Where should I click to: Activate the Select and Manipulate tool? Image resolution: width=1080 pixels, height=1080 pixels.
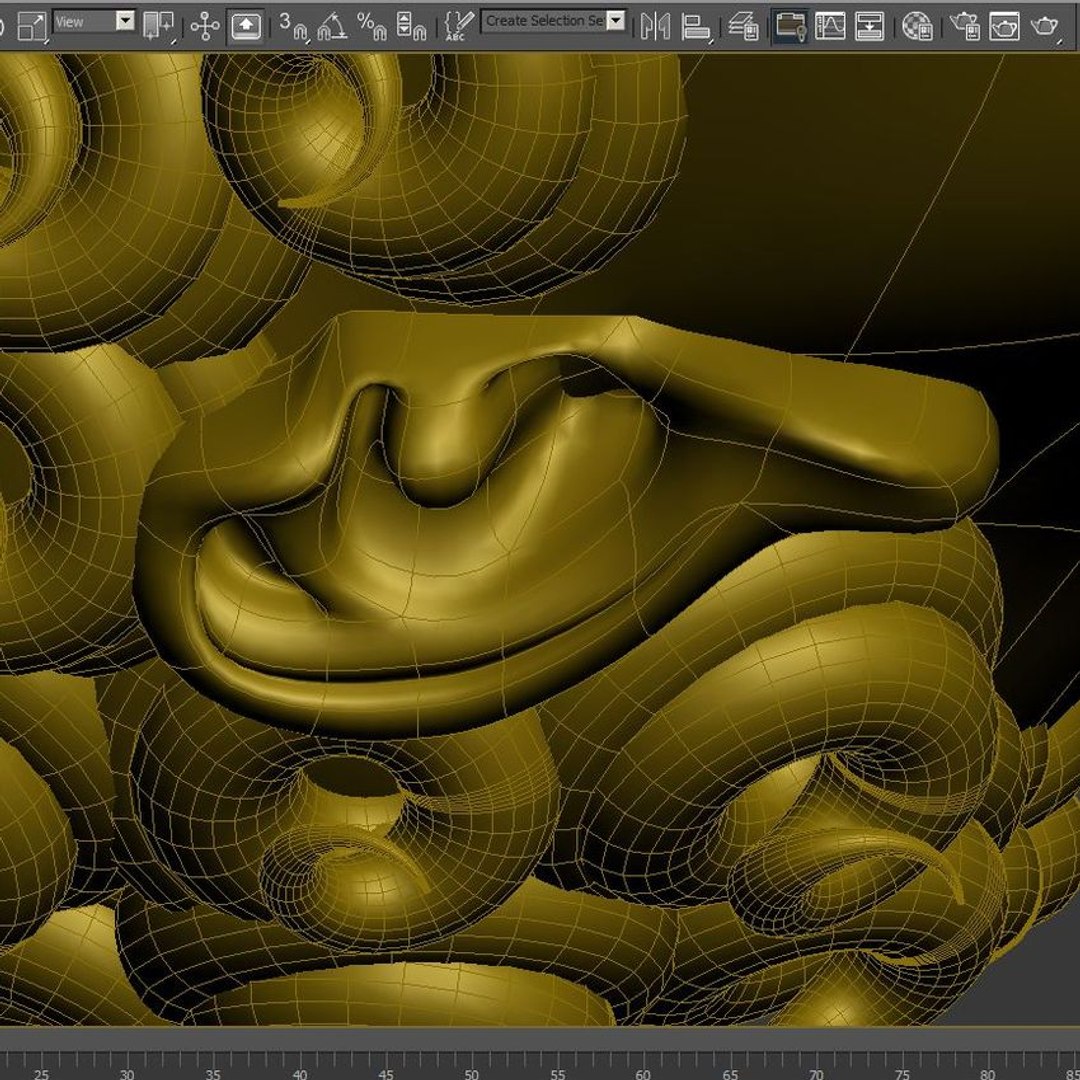[205, 26]
